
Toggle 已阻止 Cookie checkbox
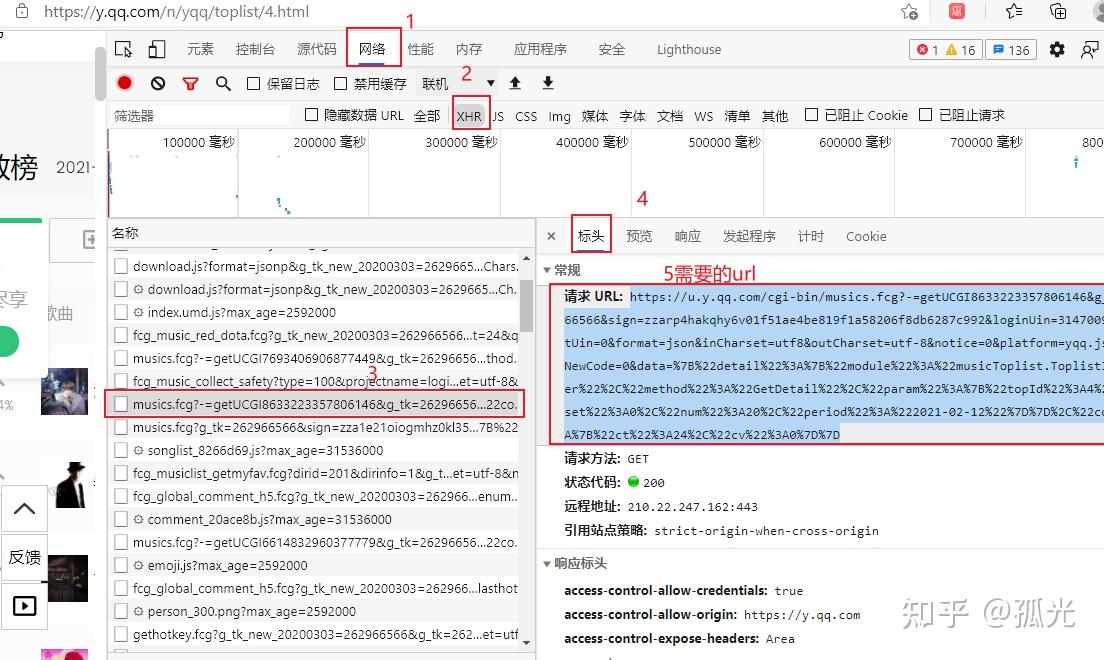[x=811, y=114]
